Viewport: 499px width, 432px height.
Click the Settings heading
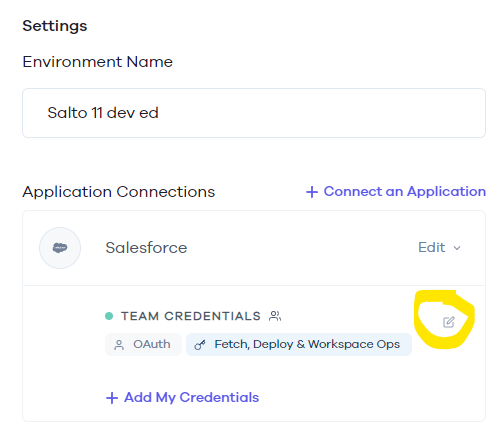click(55, 26)
